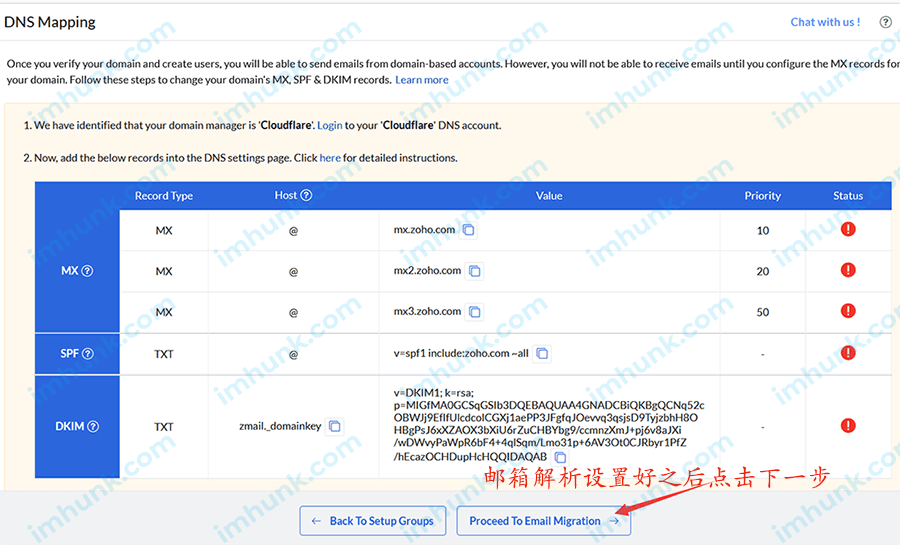The width and height of the screenshot is (900, 545).
Task: Check error status of mx2.zoho.com record
Action: (x=848, y=270)
